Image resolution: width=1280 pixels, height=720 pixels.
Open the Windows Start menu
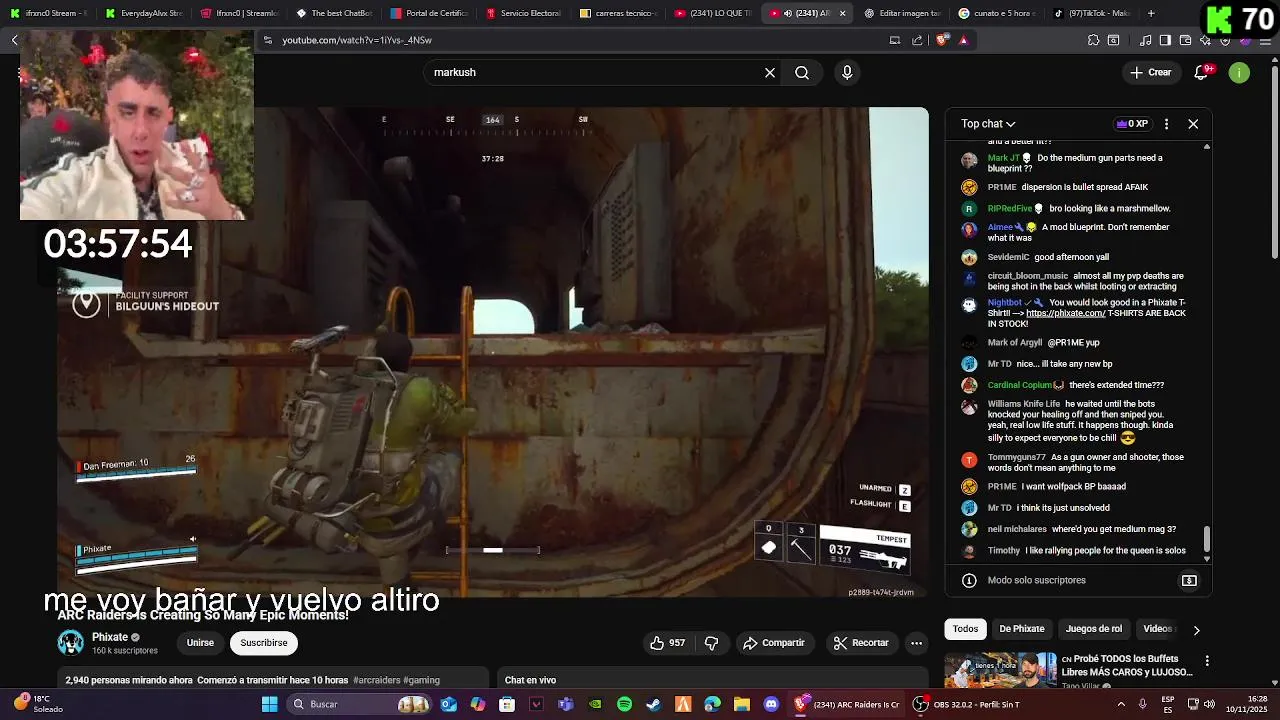(x=269, y=704)
